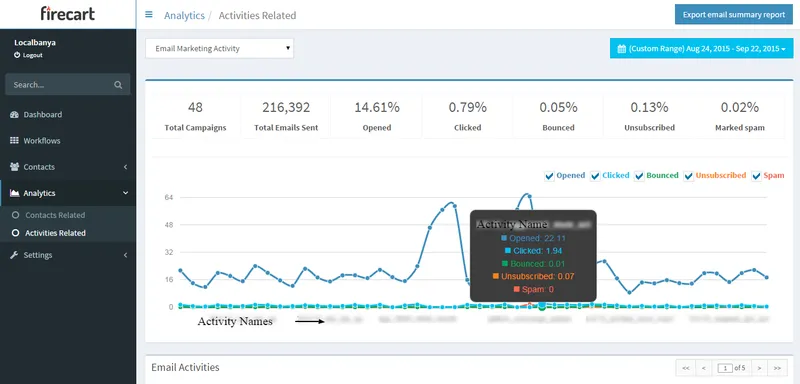This screenshot has height=384, width=800.
Task: Toggle the Bounced series checkbox
Action: pyautogui.click(x=639, y=176)
